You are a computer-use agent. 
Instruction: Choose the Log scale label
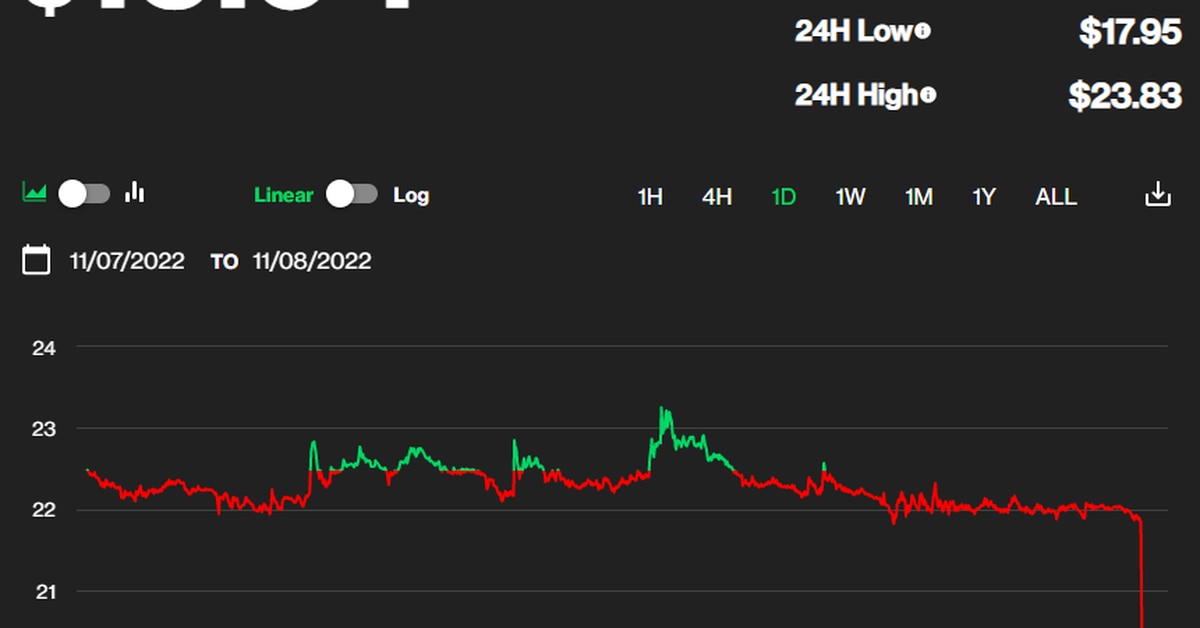(411, 195)
